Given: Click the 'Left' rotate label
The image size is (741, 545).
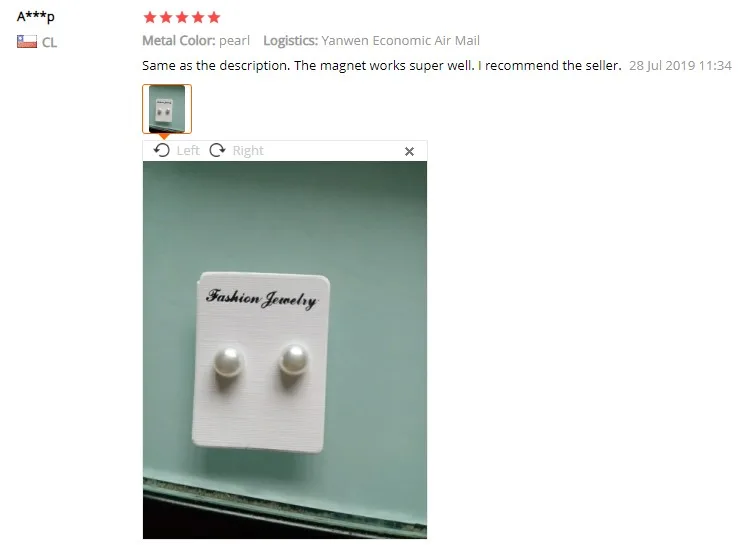Looking at the screenshot, I should point(188,150).
